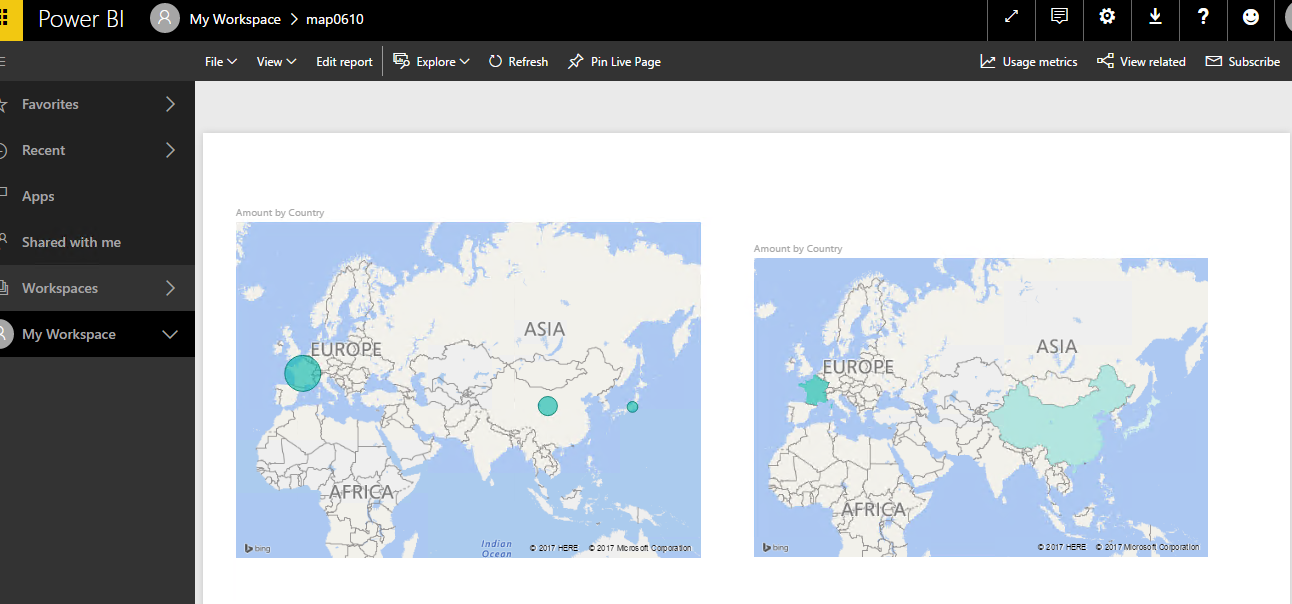Screen dimensions: 1292x604
Task: Click the Power BI logo text
Action: 81,19
